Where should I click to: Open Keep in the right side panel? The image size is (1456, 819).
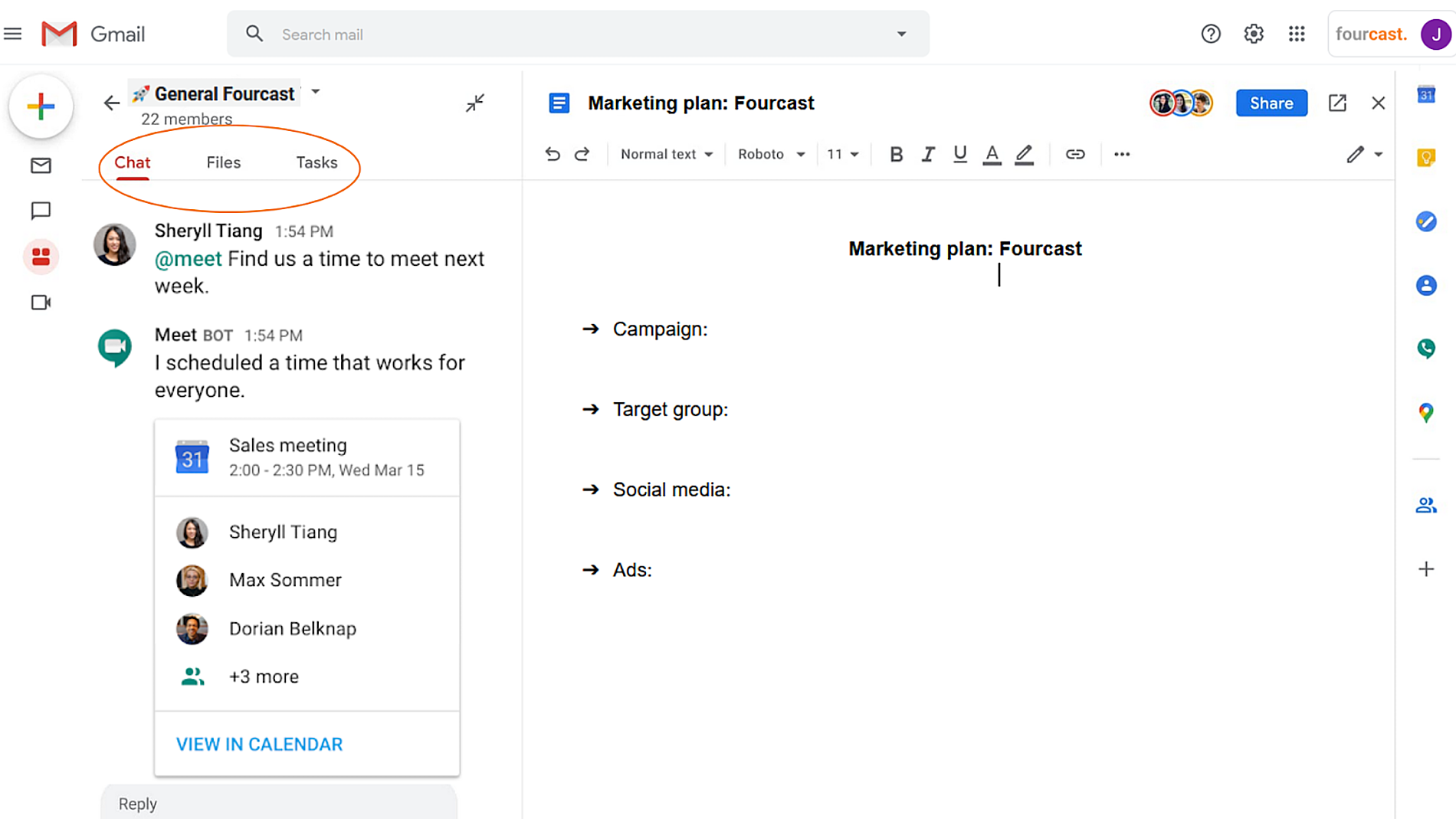[x=1426, y=158]
